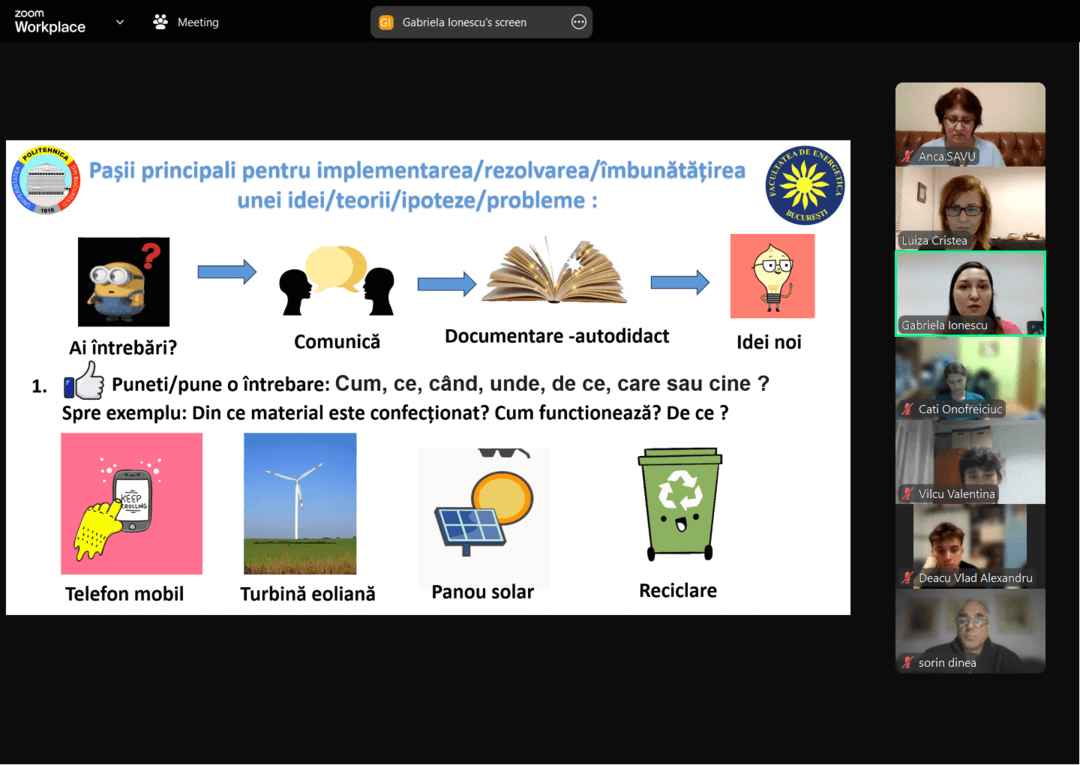Toggle Deacu Vlad Alexandru's muted mic indicator
Image resolution: width=1080 pixels, height=765 pixels.
(907, 578)
